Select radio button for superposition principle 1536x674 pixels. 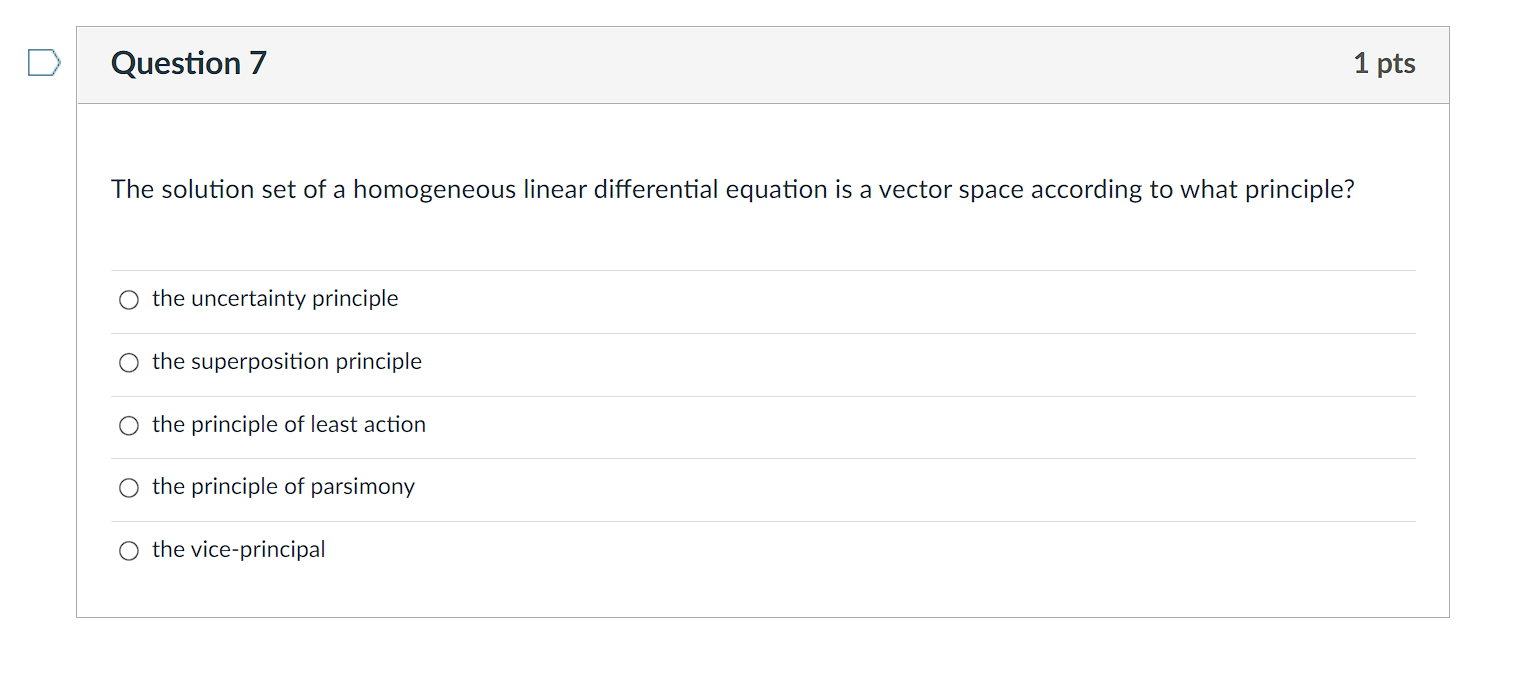pos(128,362)
